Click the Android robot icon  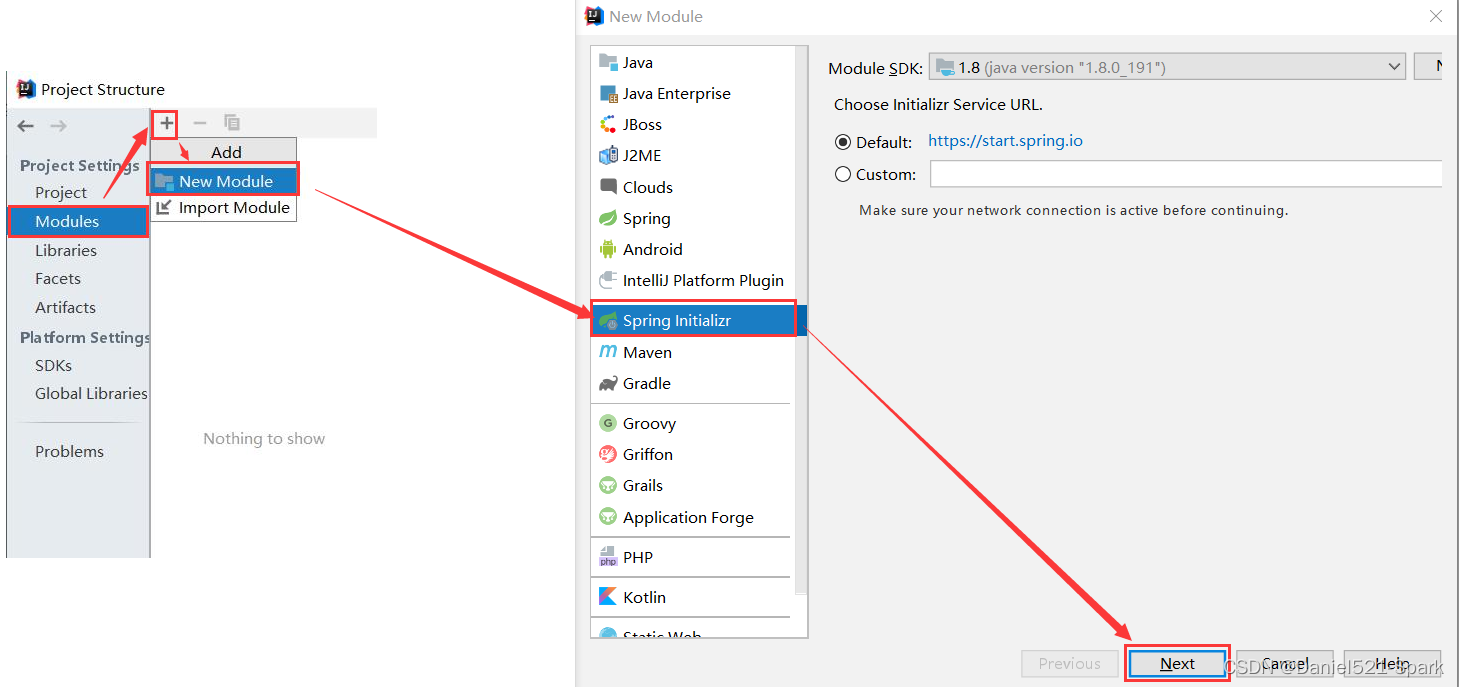608,250
